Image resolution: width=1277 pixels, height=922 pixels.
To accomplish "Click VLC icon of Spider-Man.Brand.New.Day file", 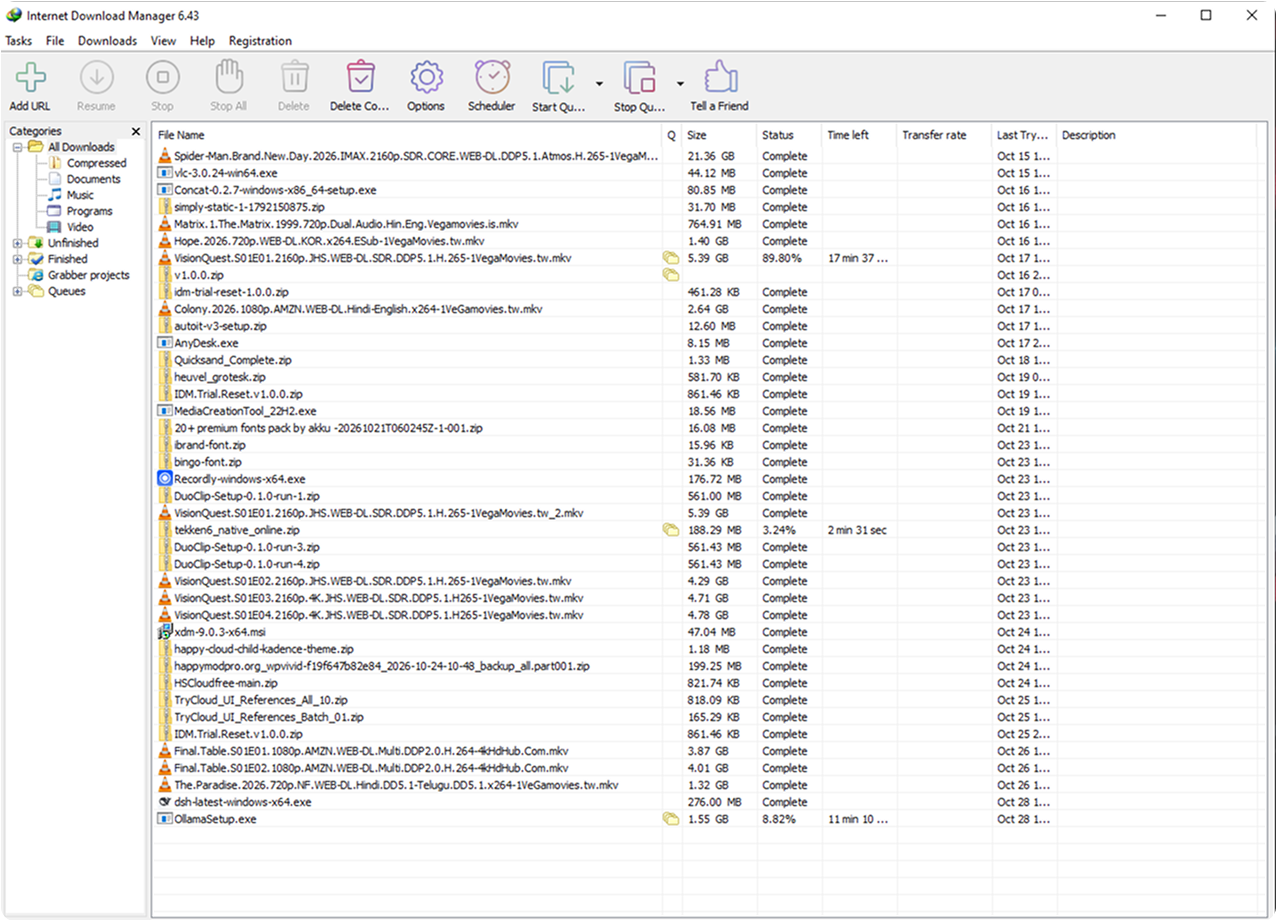I will pos(165,156).
